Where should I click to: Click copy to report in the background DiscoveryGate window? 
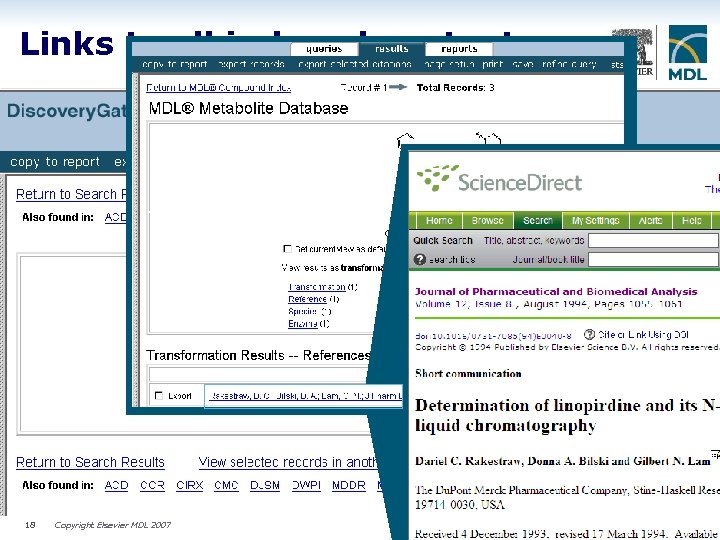tap(55, 162)
